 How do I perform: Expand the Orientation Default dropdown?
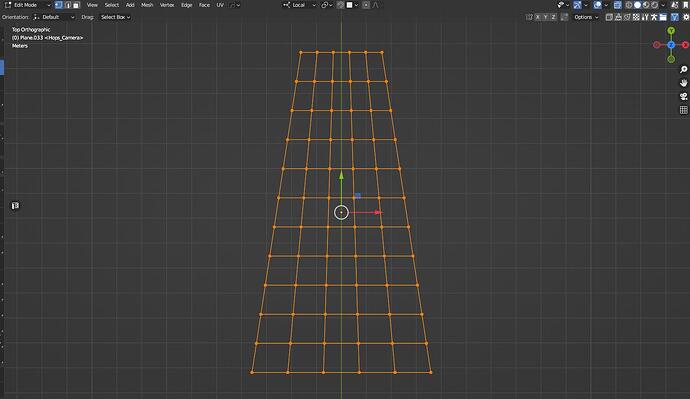[54, 17]
